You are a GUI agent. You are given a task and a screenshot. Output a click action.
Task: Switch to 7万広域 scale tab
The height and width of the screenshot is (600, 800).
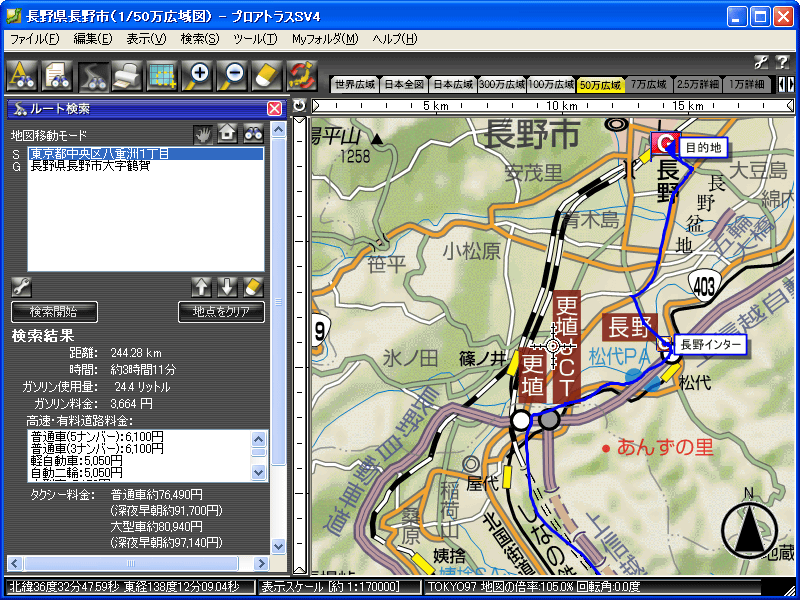click(649, 85)
